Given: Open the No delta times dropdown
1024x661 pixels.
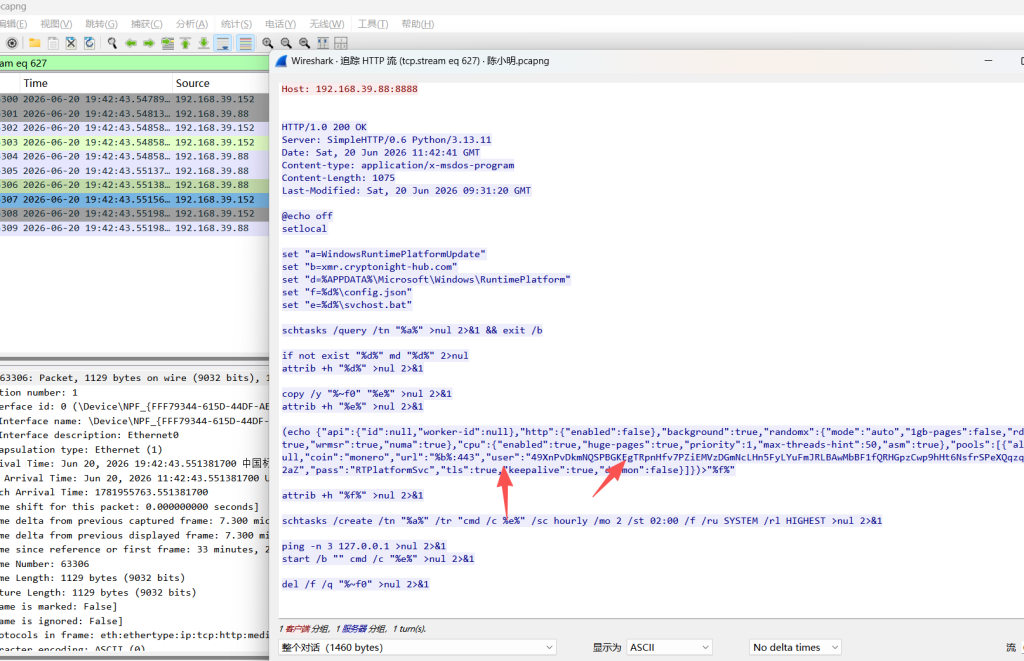Looking at the screenshot, I should (795, 647).
